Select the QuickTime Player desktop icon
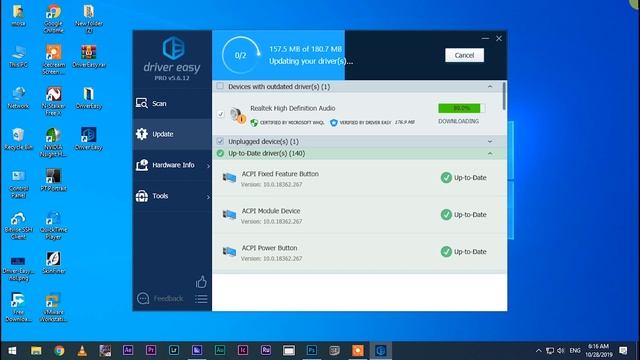 [53, 225]
